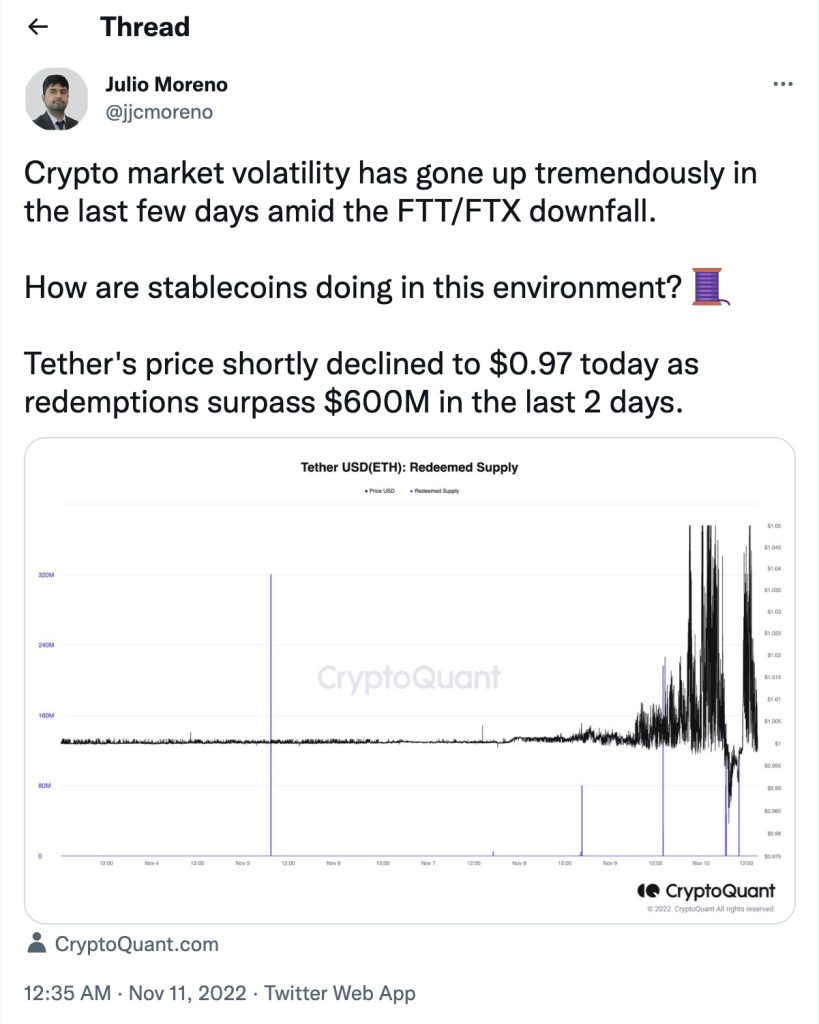Click the Tether USD(ETH): Redeemed Supply chart title

click(x=410, y=467)
